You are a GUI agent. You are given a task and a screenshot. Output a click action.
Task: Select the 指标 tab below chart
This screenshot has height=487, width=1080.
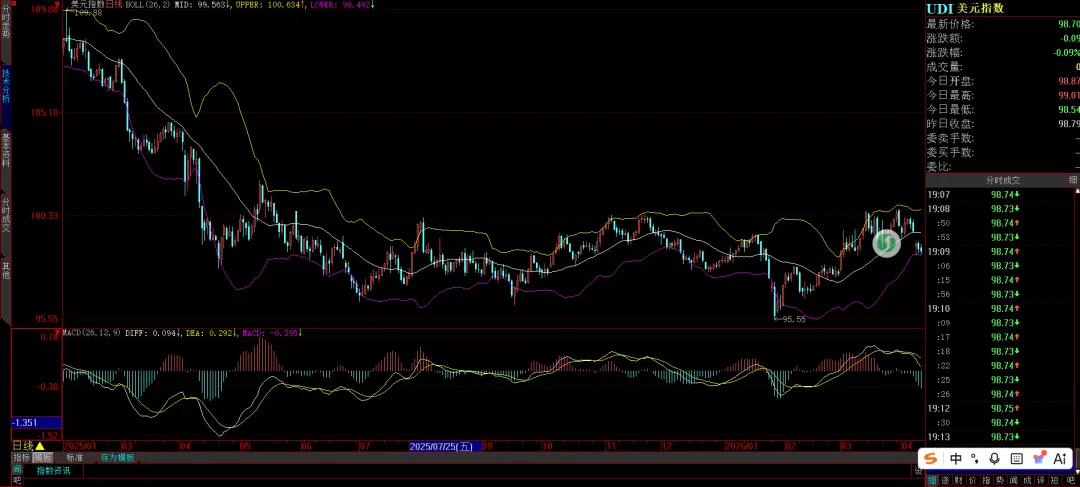pyautogui.click(x=22, y=457)
